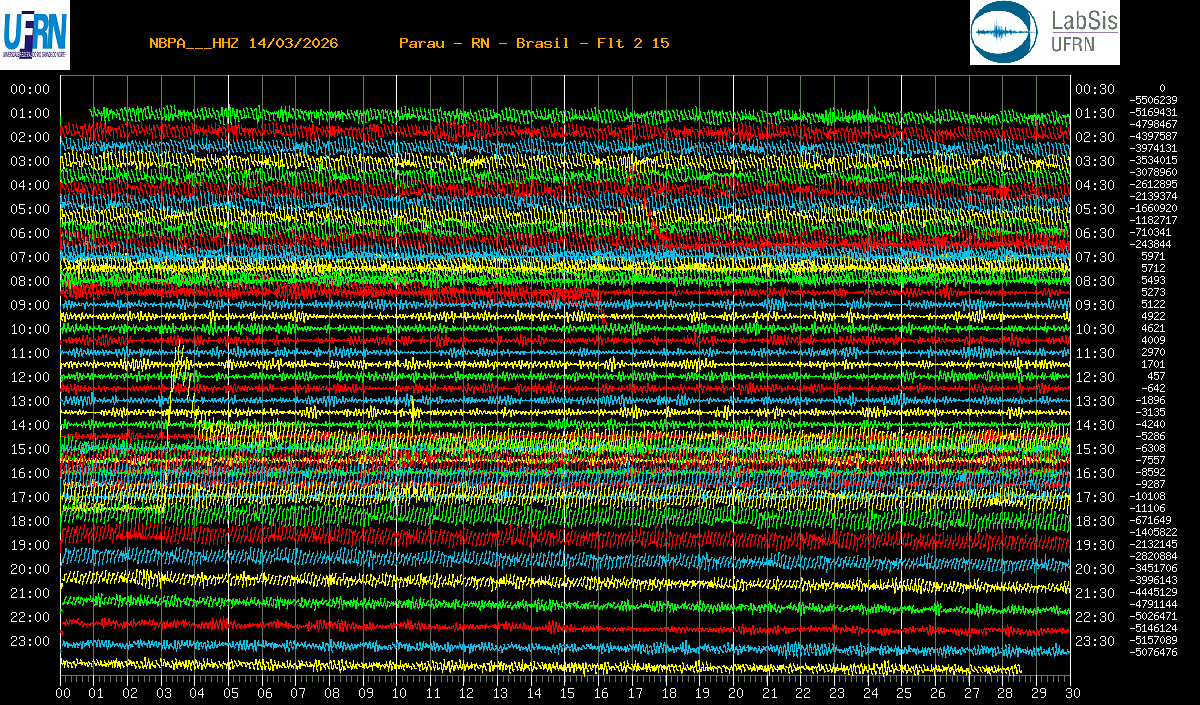Select the 12:30 label on right axis
This screenshot has height=705, width=1200.
[x=1094, y=377]
